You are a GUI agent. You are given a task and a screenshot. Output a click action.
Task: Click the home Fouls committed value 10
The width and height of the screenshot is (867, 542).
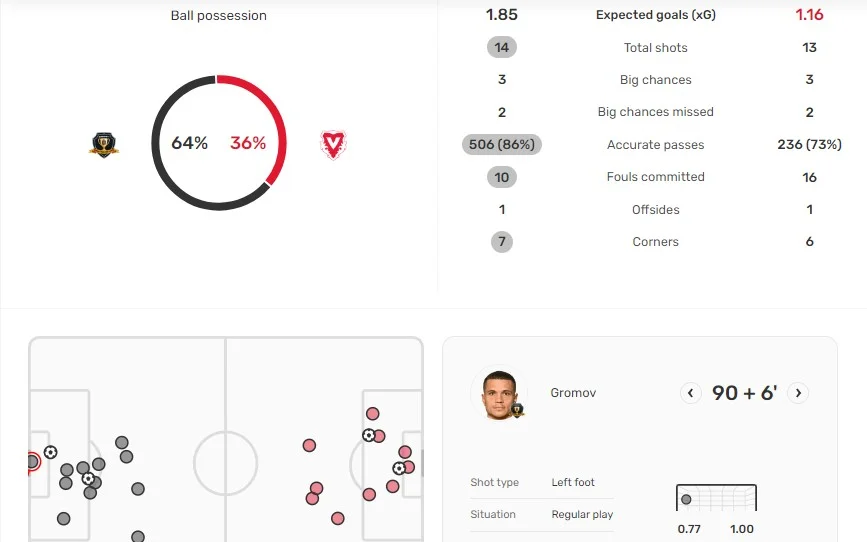502,177
